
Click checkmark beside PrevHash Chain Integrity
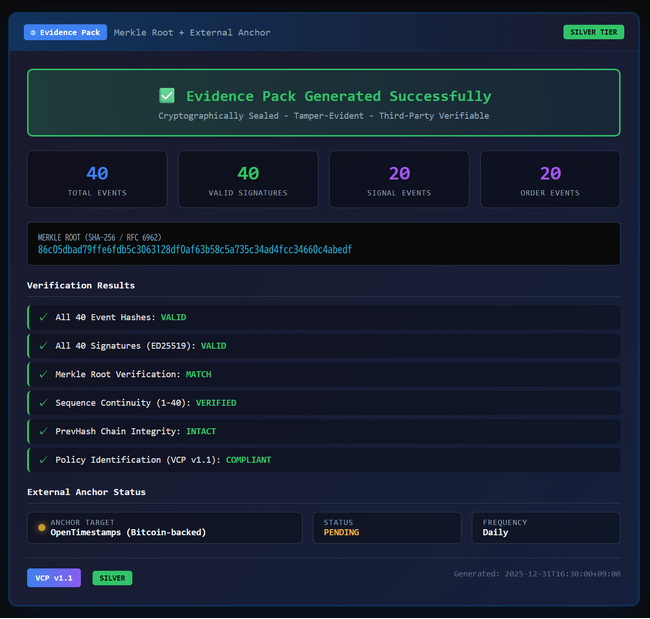[43, 431]
